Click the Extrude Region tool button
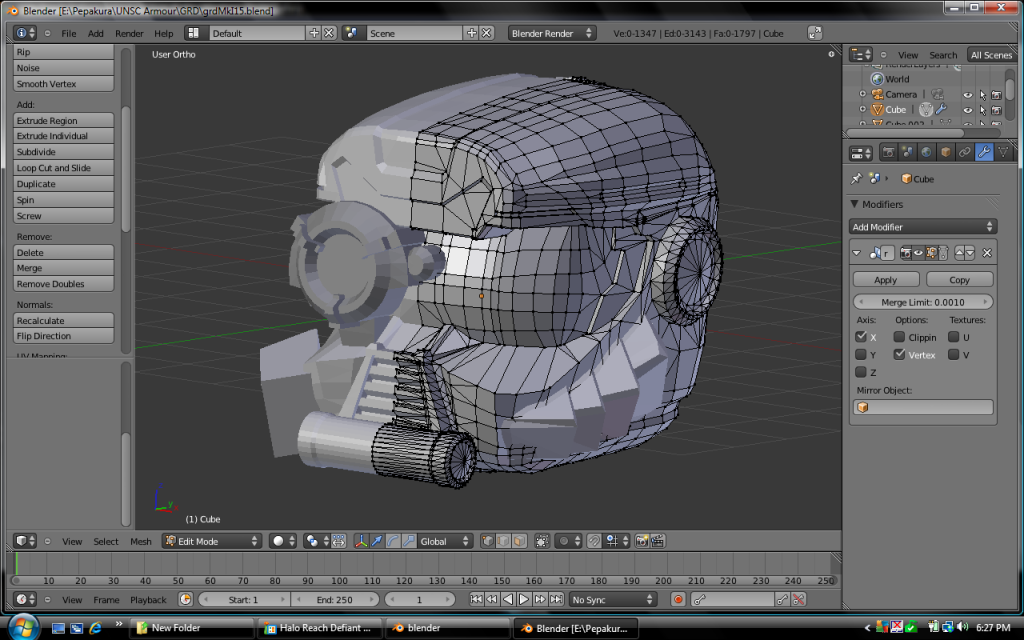The width and height of the screenshot is (1024, 640). click(63, 120)
